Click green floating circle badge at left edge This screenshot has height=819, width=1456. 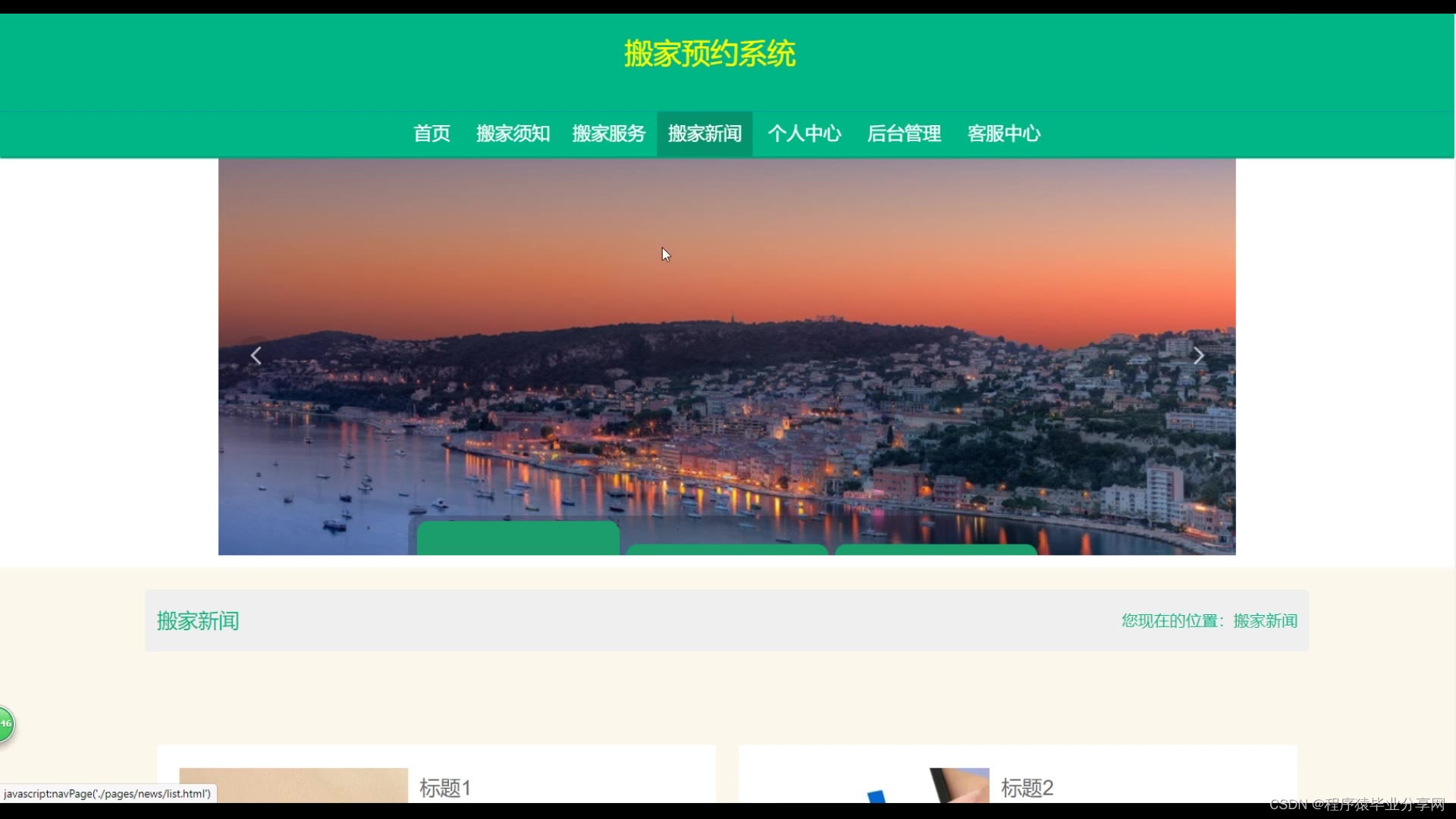(6, 723)
